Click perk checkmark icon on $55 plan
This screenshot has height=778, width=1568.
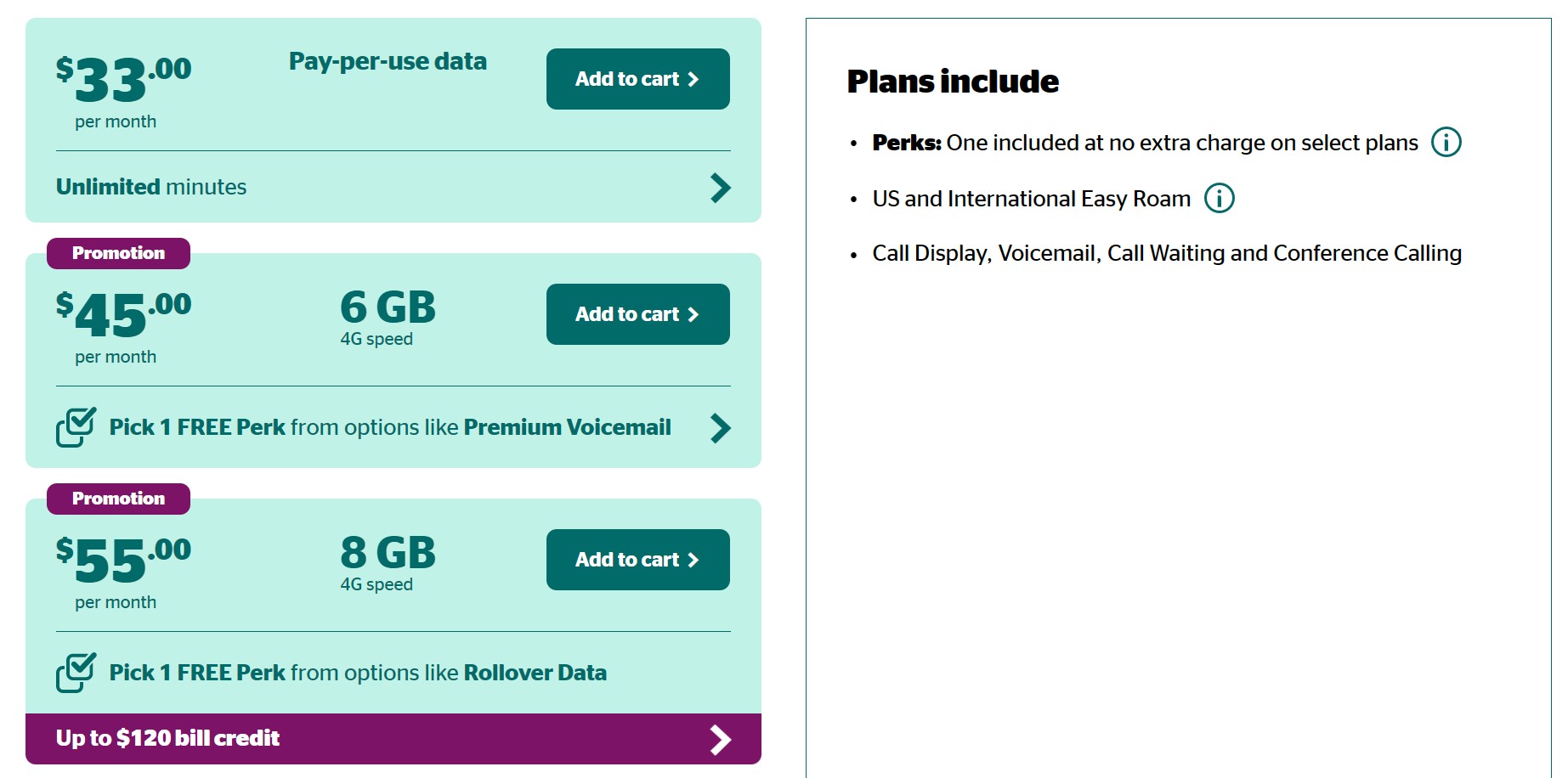coord(76,673)
